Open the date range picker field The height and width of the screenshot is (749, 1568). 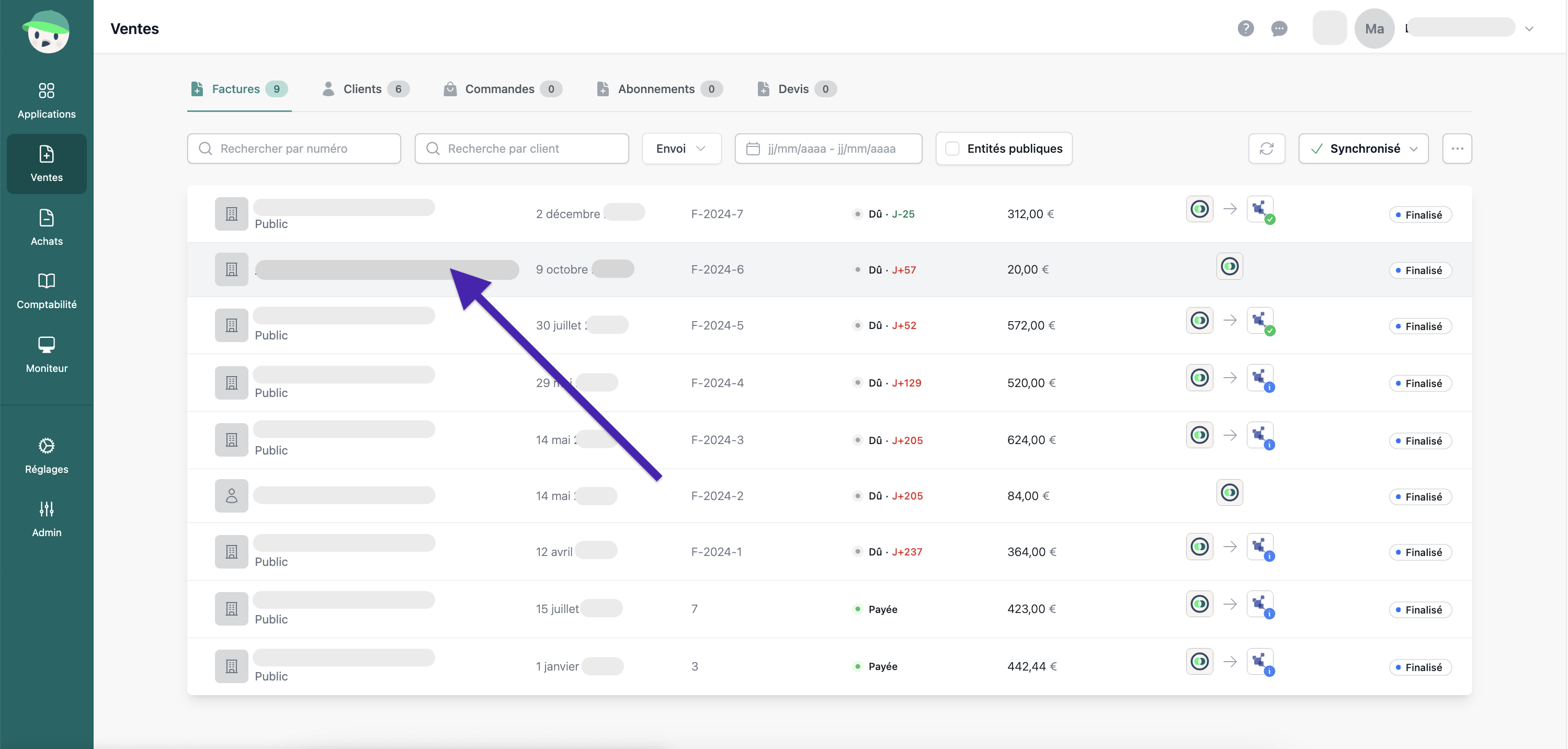tap(828, 149)
